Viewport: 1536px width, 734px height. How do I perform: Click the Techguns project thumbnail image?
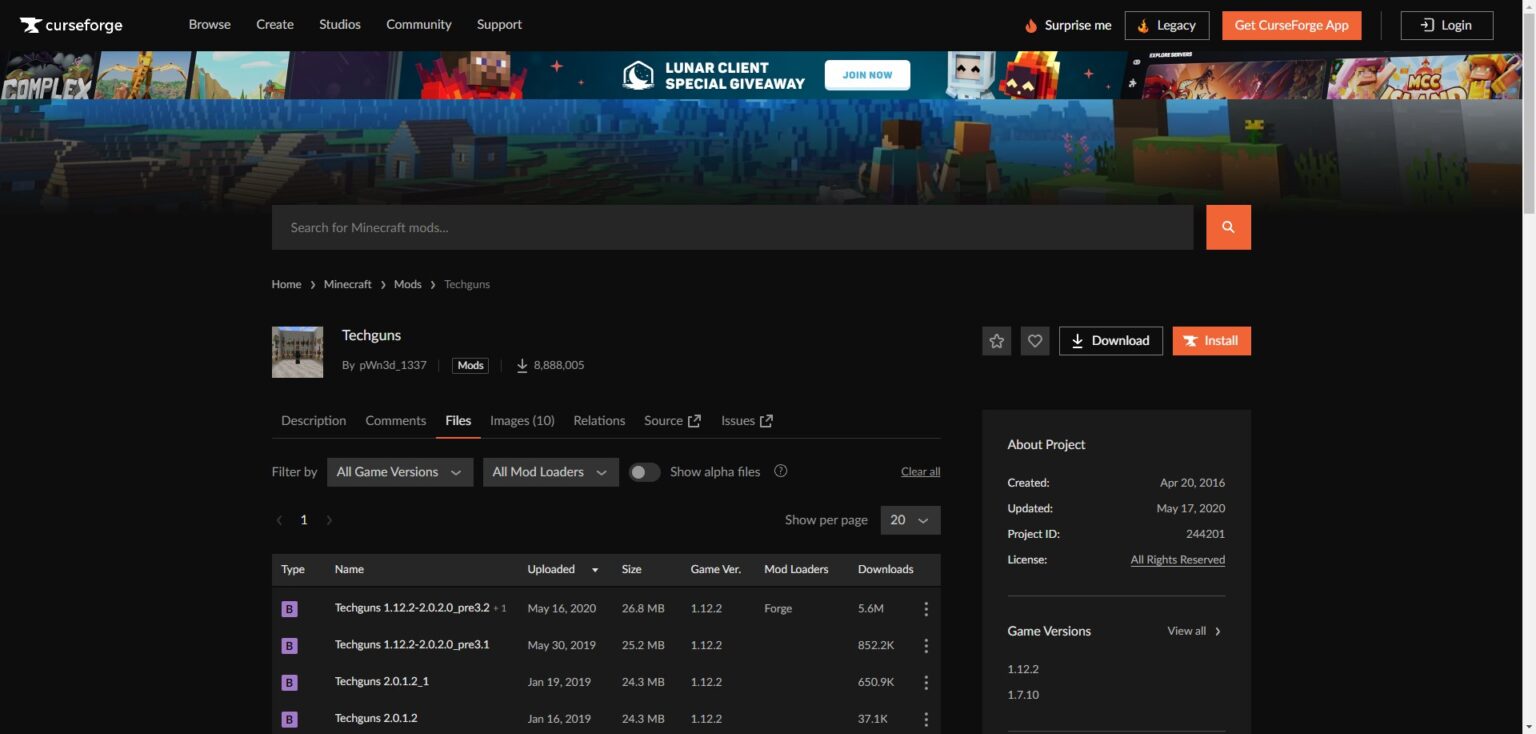click(297, 352)
